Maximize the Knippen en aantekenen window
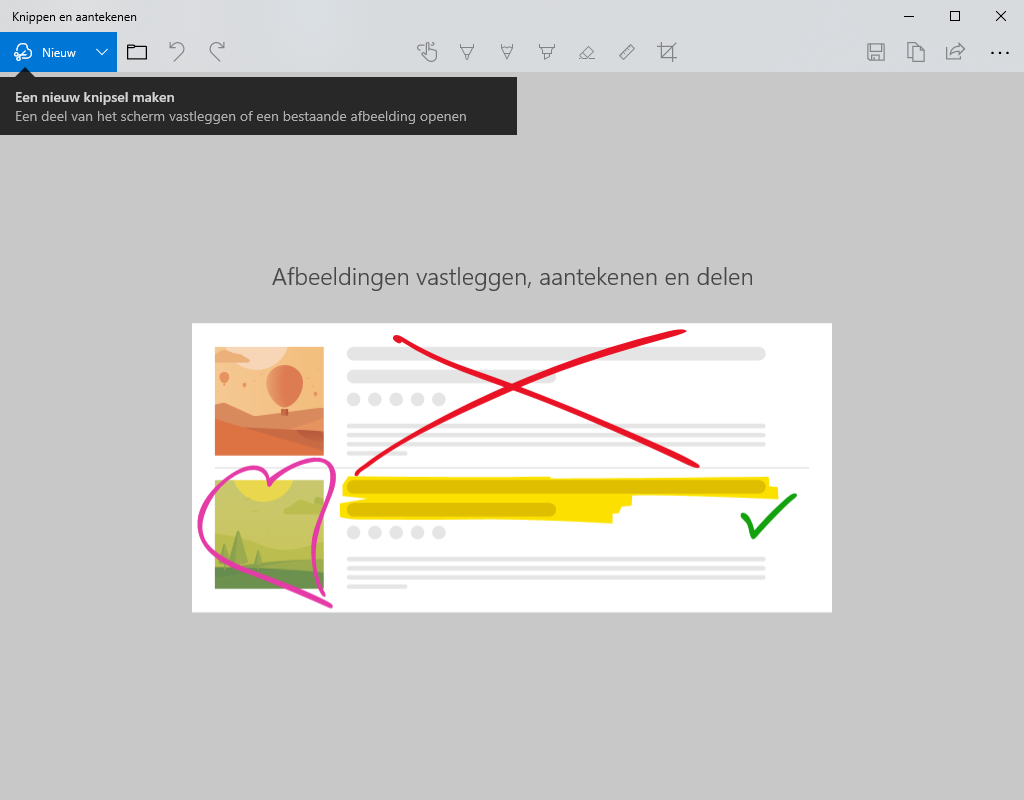 point(955,16)
